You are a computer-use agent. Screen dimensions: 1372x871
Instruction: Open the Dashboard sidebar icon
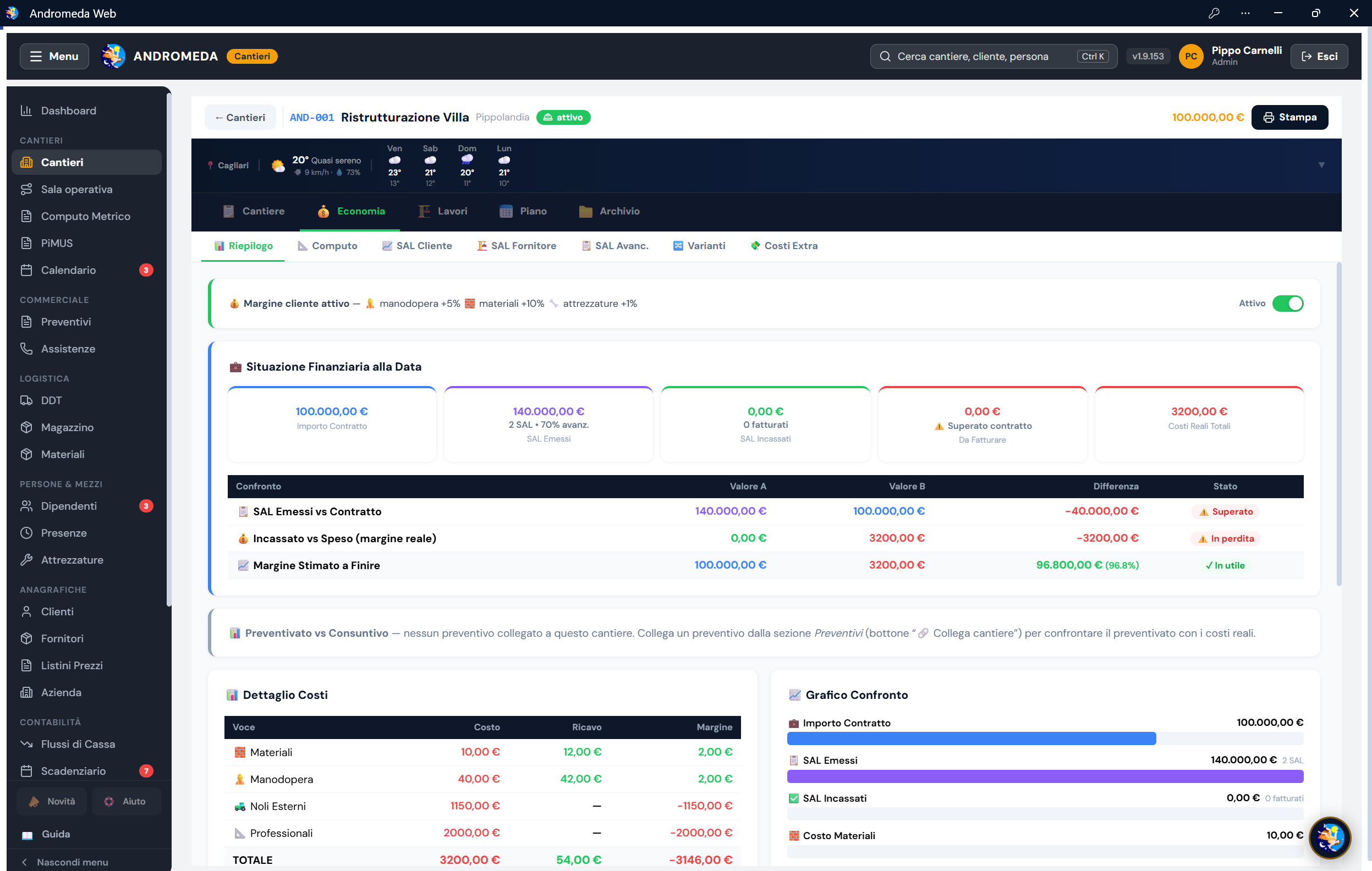26,111
